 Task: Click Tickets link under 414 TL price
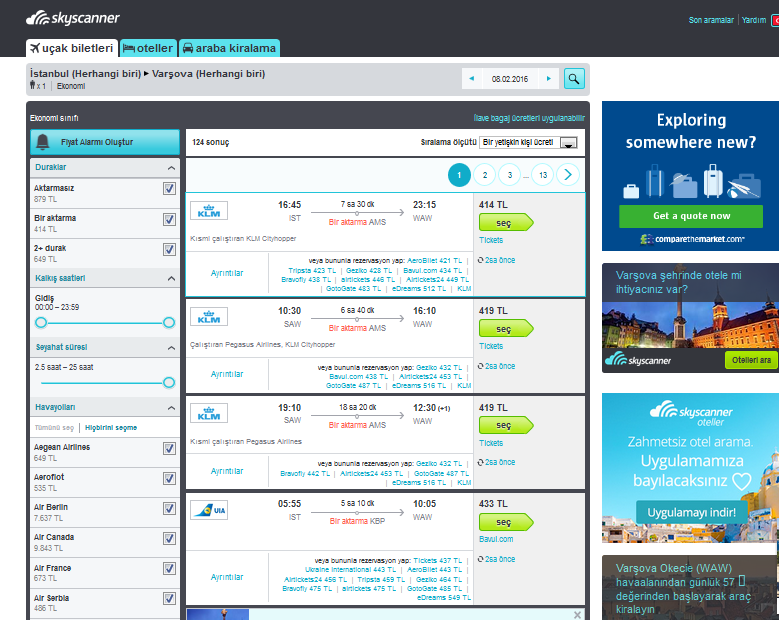(491, 240)
